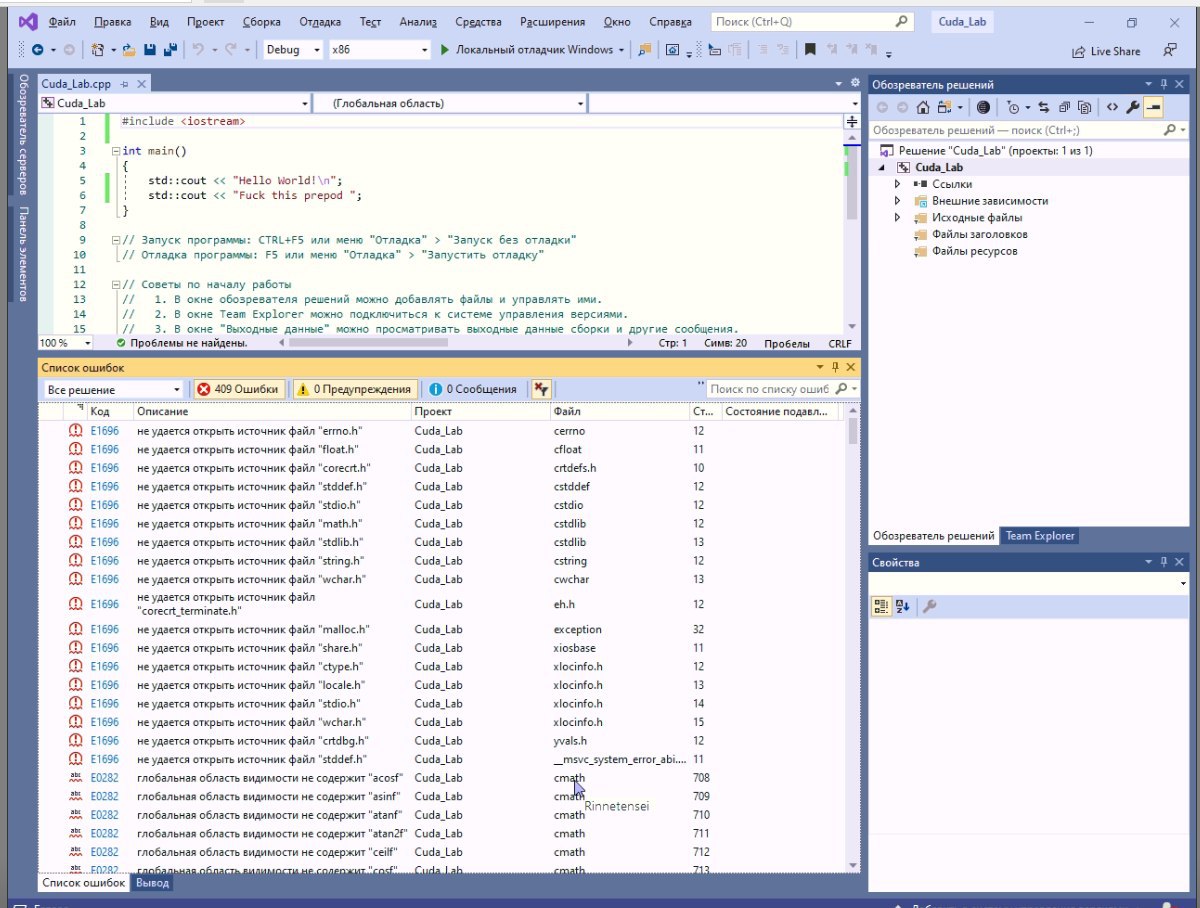Open the Entire Solution filter dropdown
Viewport: 1200px width, 908px height.
[114, 389]
